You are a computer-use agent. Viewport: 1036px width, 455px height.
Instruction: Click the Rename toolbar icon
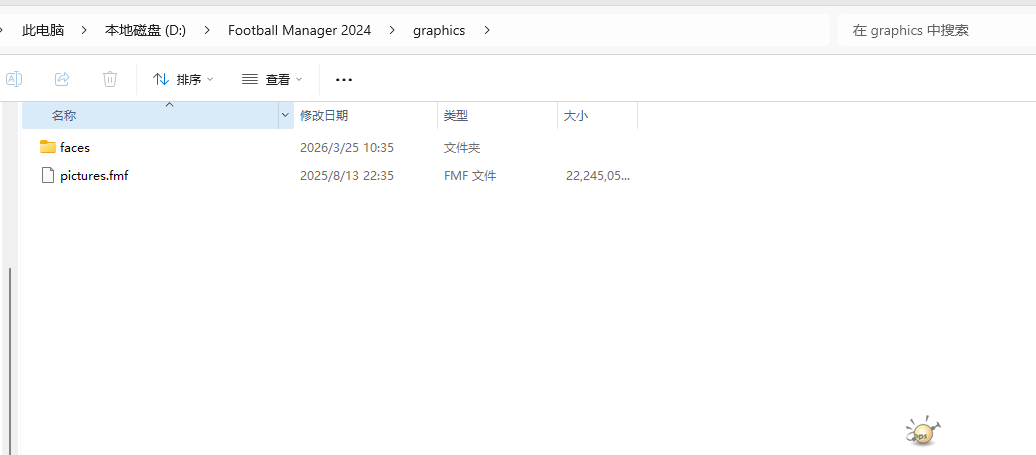pos(14,79)
